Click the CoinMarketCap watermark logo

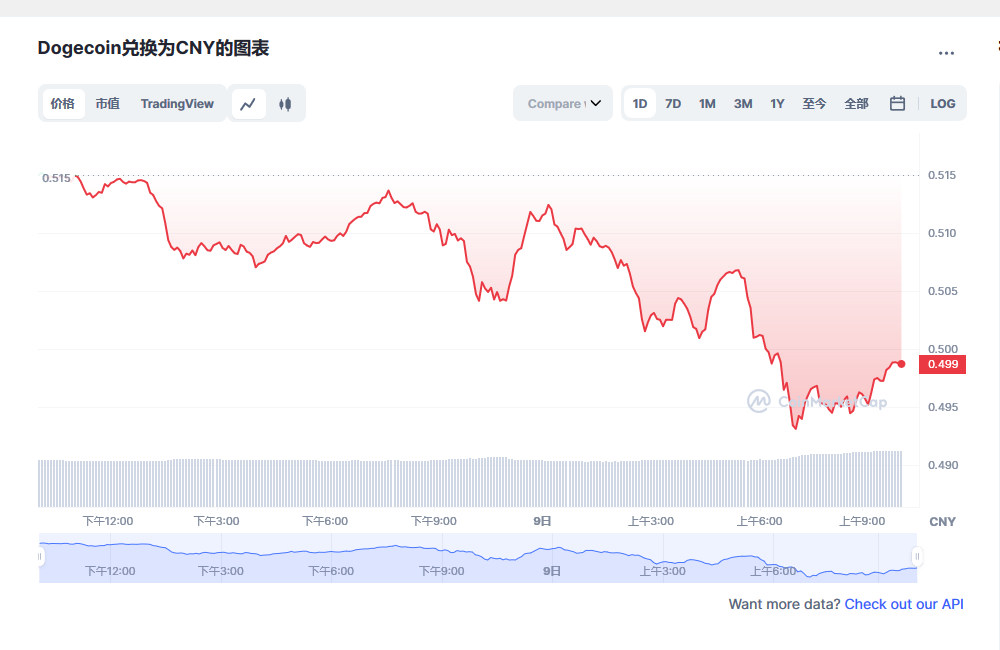pyautogui.click(x=757, y=401)
